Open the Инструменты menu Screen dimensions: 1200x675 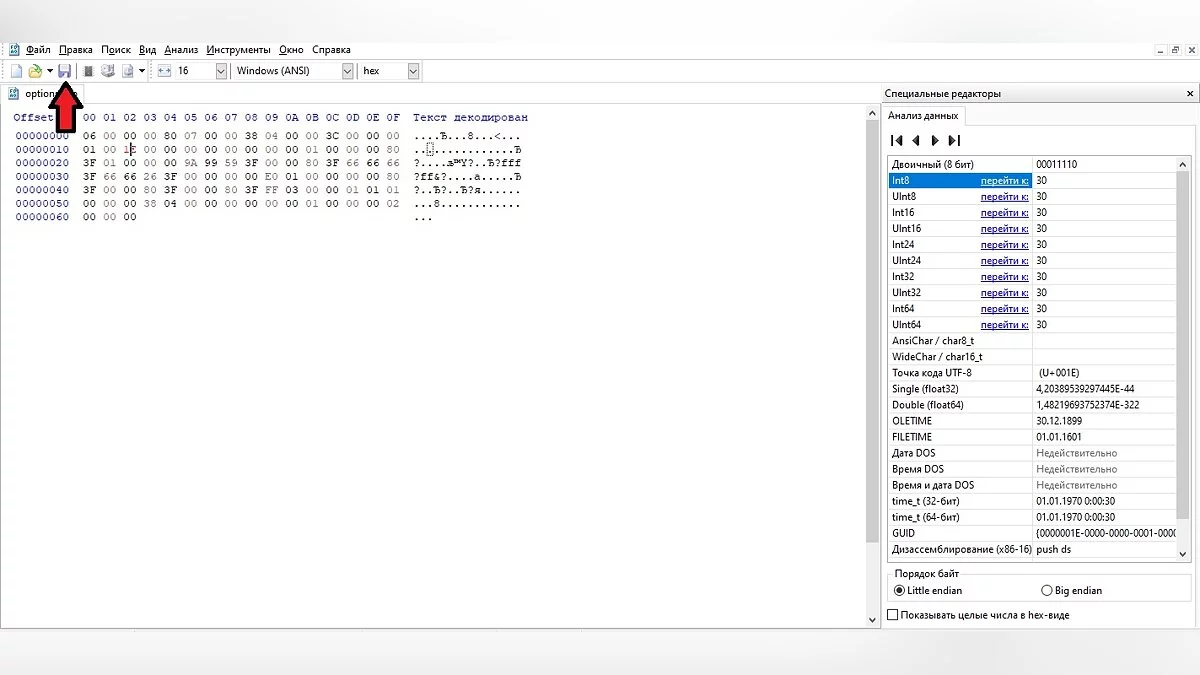(238, 49)
